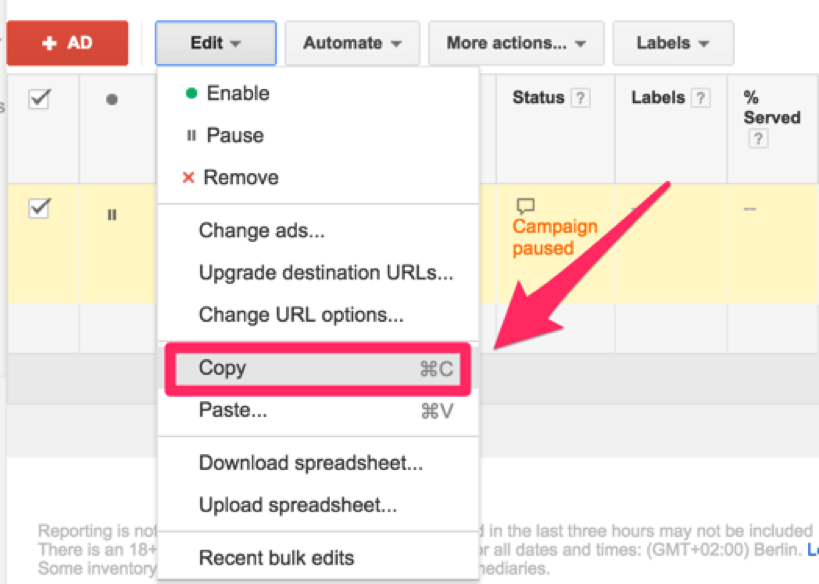Click Recent bulk edits entry
The height and width of the screenshot is (584, 819).
(276, 557)
